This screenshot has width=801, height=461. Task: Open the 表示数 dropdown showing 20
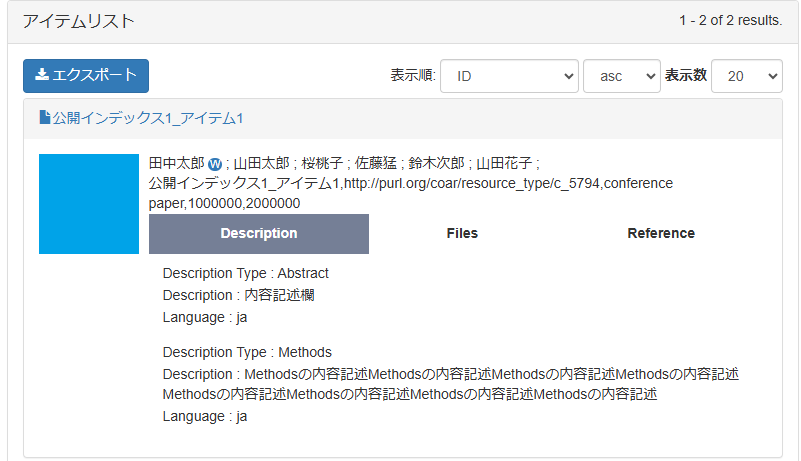point(746,75)
